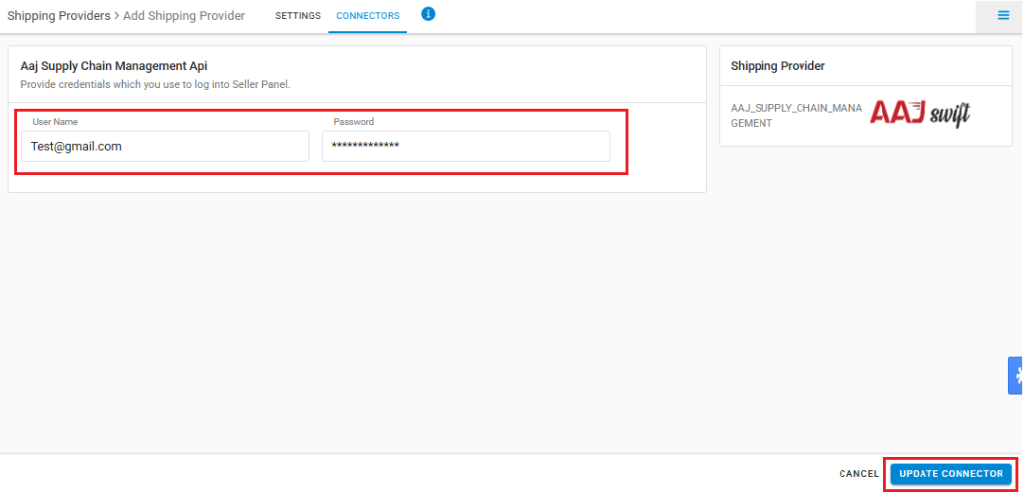Click the blue info icon beside Connectors
The height and width of the screenshot is (492, 1024).
click(x=428, y=14)
